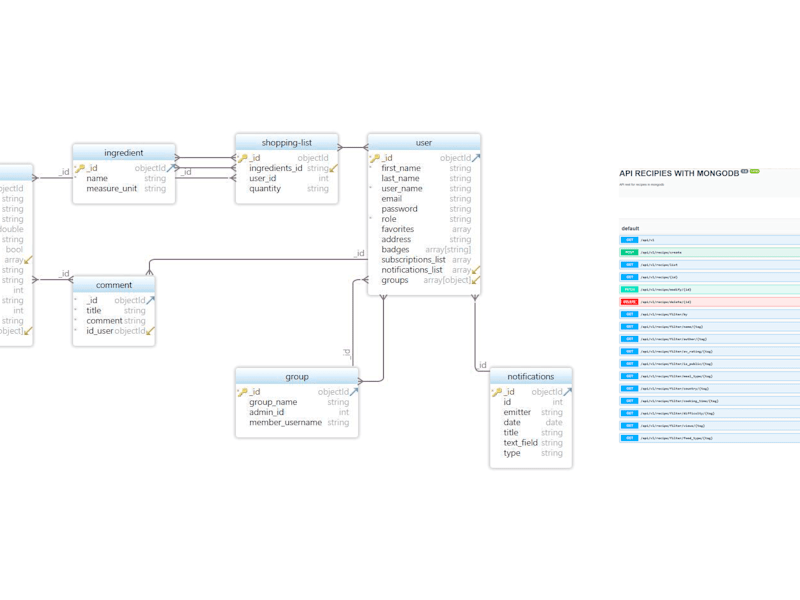
Task: Click the API RECIPIES WITH MONGODB title
Action: (679, 173)
